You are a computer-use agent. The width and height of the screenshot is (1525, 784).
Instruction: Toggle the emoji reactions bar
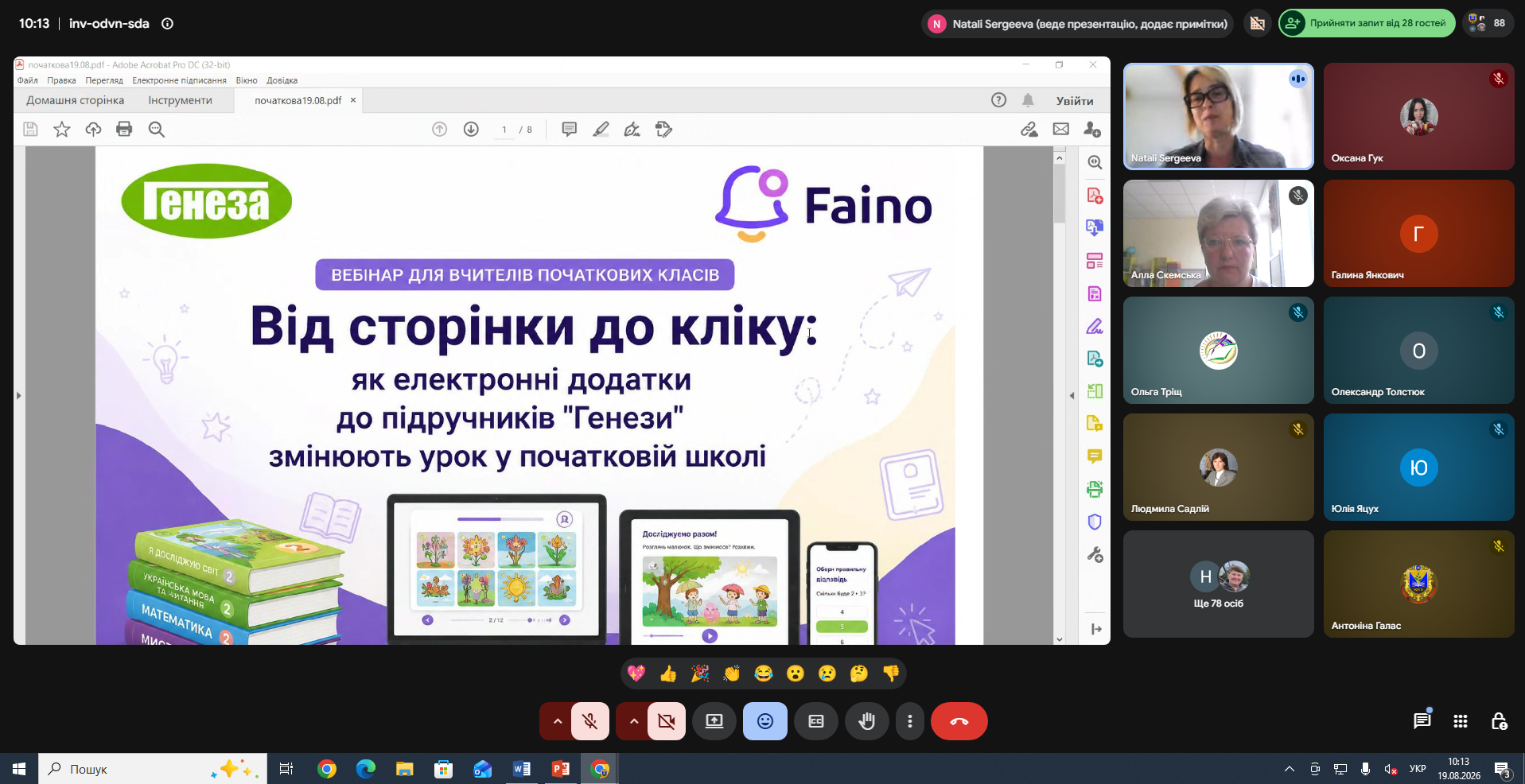(765, 721)
